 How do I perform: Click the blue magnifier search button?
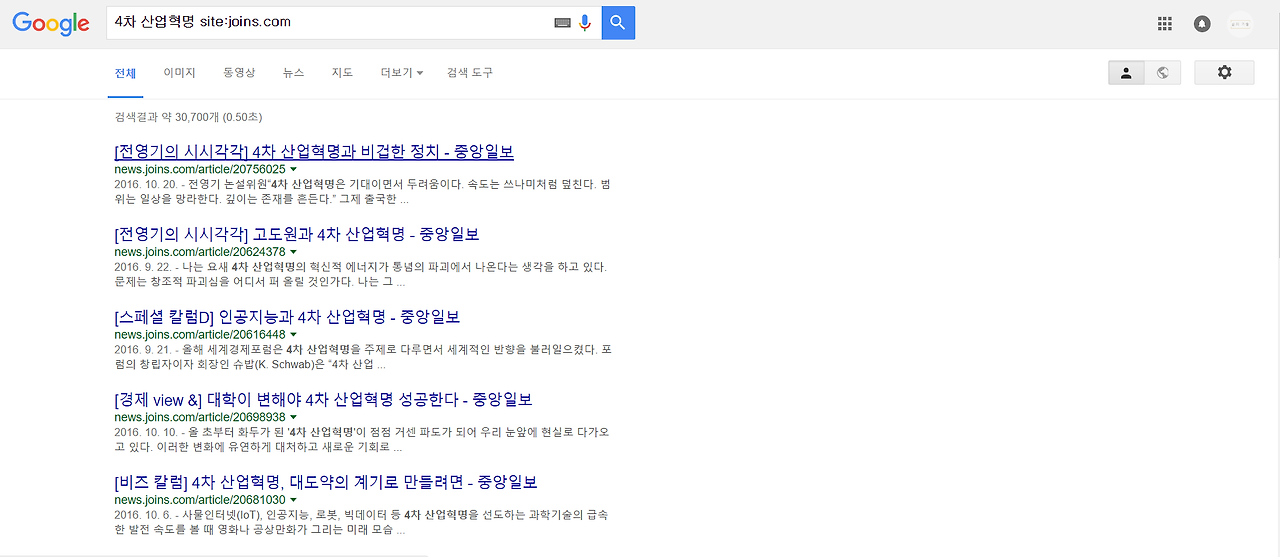point(618,22)
